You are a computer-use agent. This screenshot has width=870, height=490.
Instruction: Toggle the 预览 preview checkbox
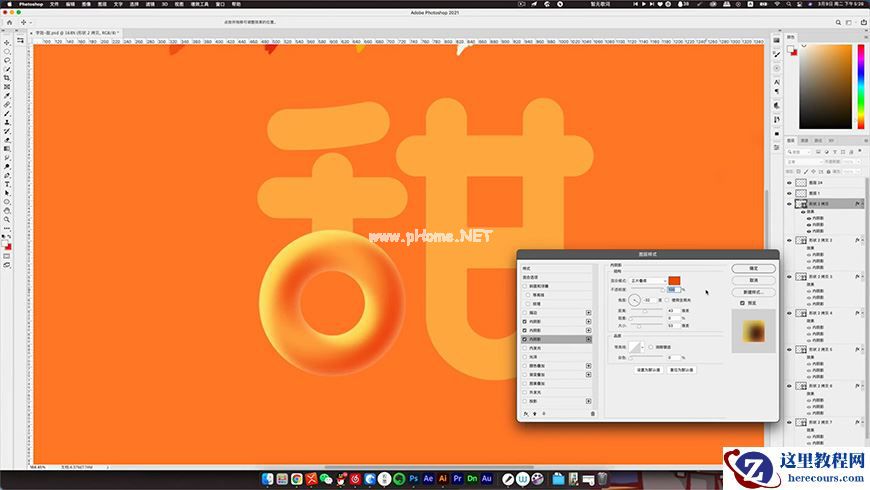coord(742,303)
